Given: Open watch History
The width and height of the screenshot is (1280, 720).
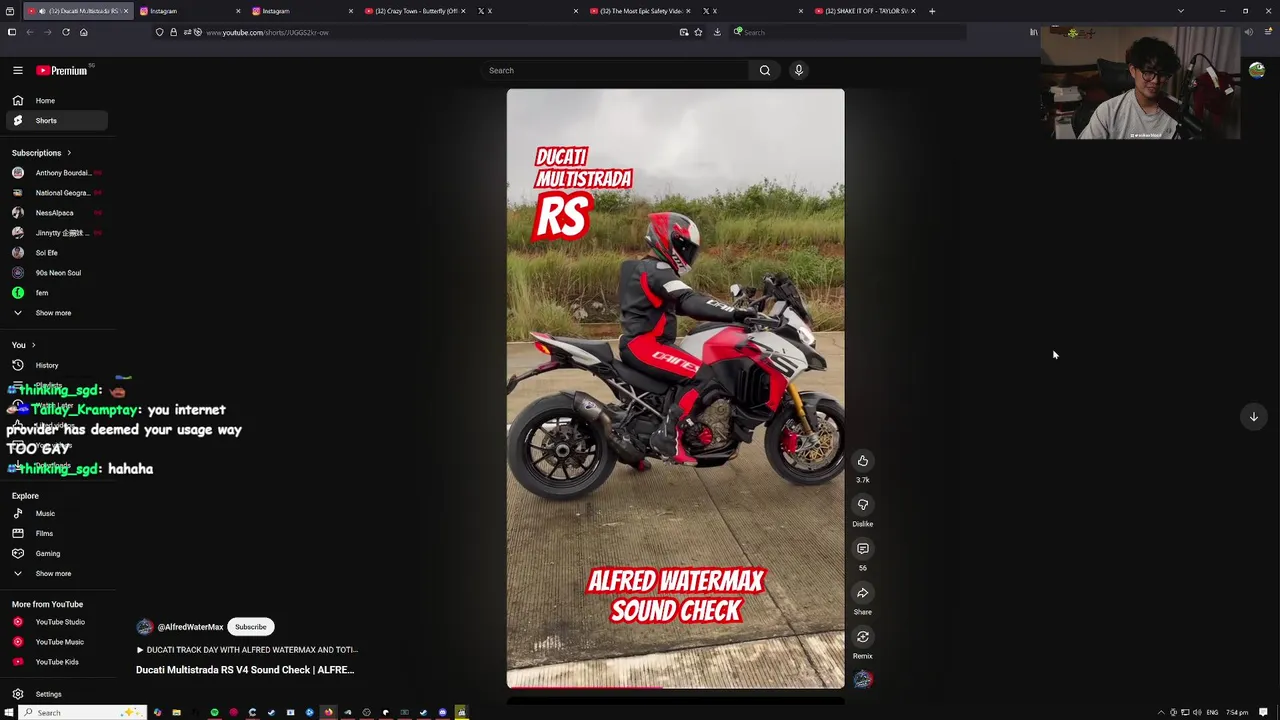Looking at the screenshot, I should click(57, 365).
